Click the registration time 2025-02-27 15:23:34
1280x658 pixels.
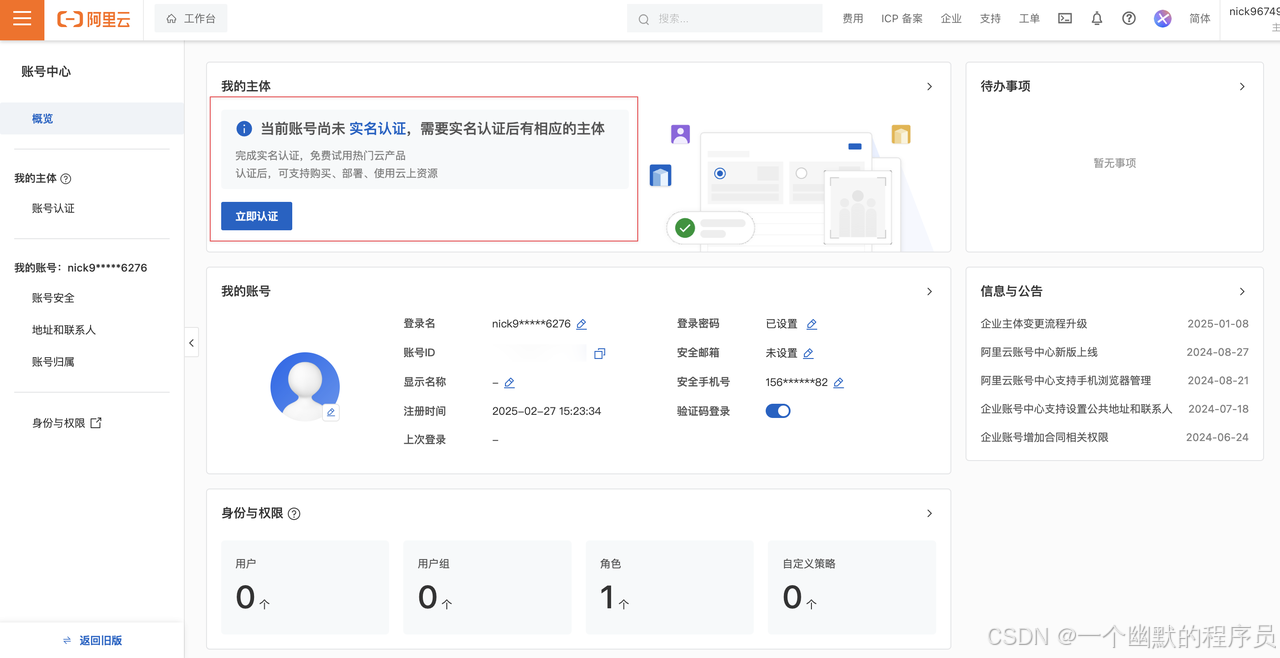546,411
